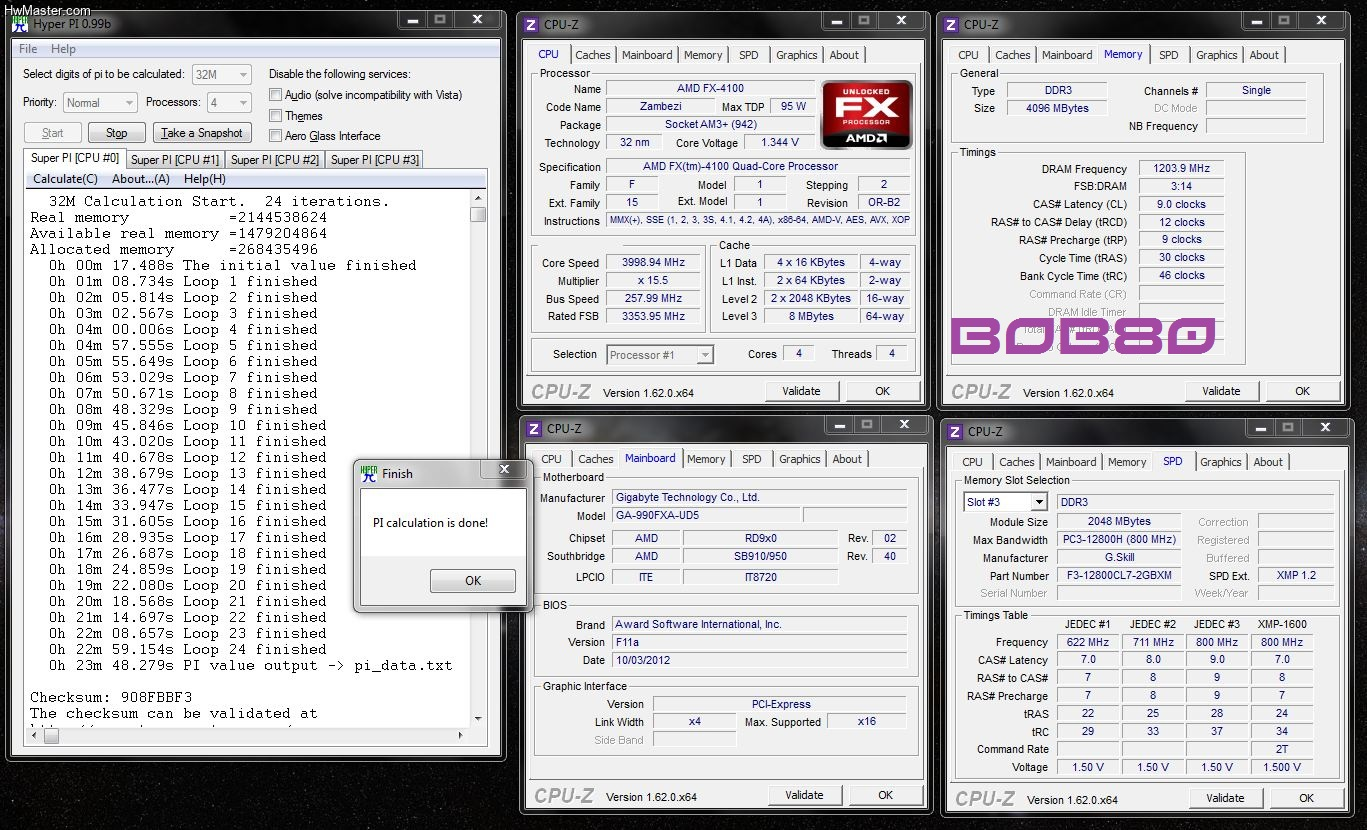The height and width of the screenshot is (830, 1367).
Task: Click Take a Snapshot button
Action: click(202, 133)
